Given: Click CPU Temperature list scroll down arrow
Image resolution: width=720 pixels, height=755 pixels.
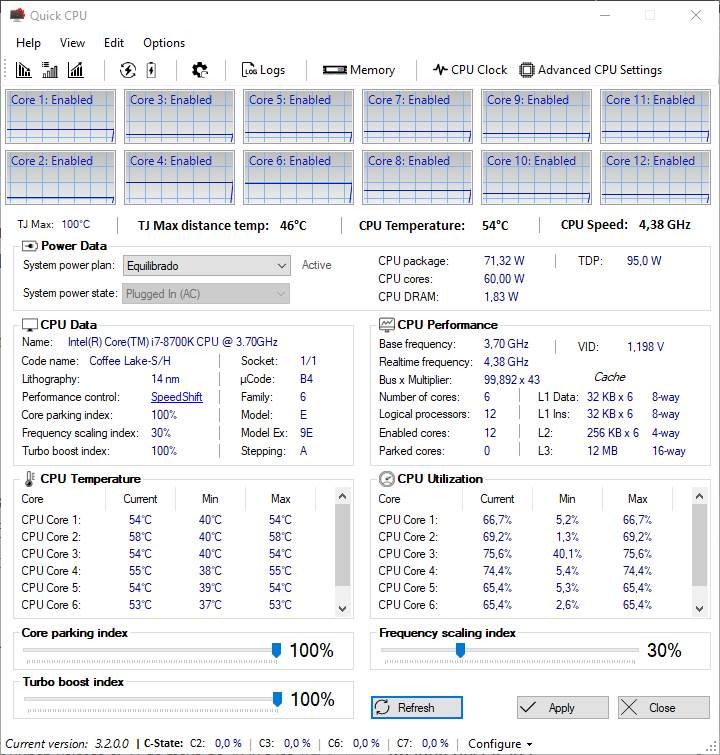Looking at the screenshot, I should pos(342,609).
